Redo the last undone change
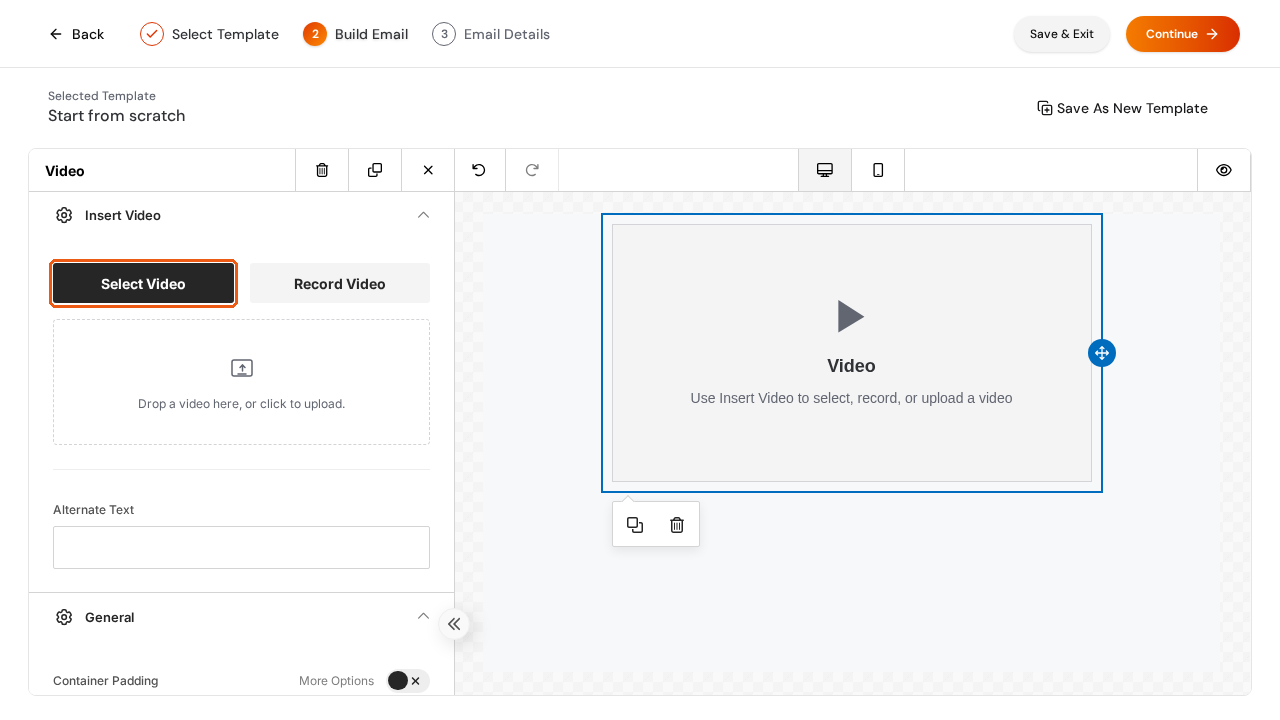Screen dimensions: 1280x720 click(532, 170)
